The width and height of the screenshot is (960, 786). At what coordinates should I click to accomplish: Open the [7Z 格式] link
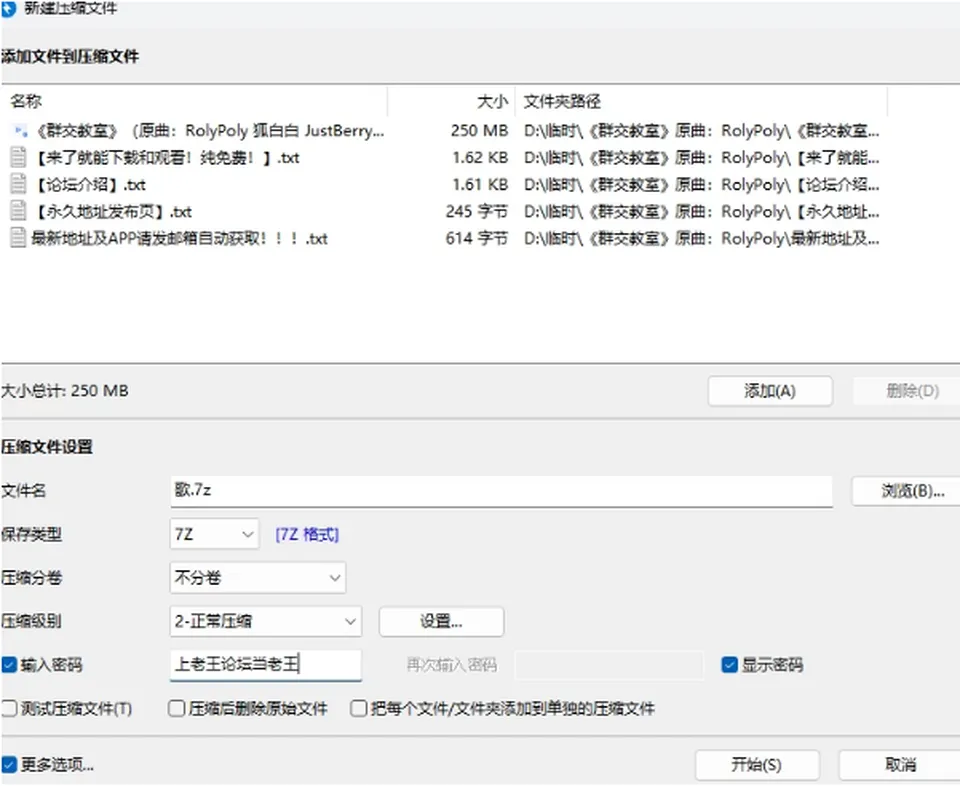307,534
